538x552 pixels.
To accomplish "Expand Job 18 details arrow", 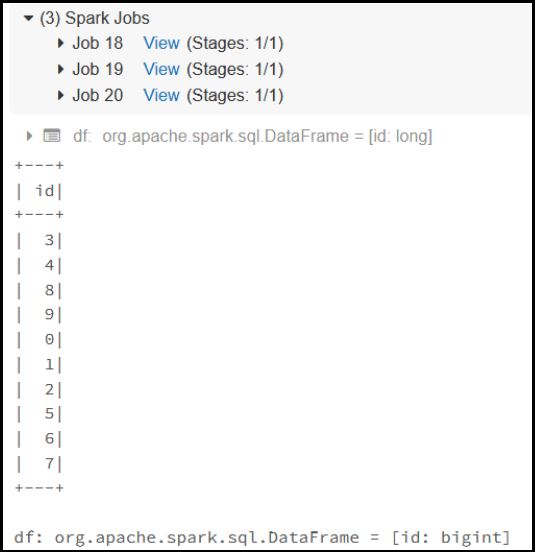I will tap(61, 43).
